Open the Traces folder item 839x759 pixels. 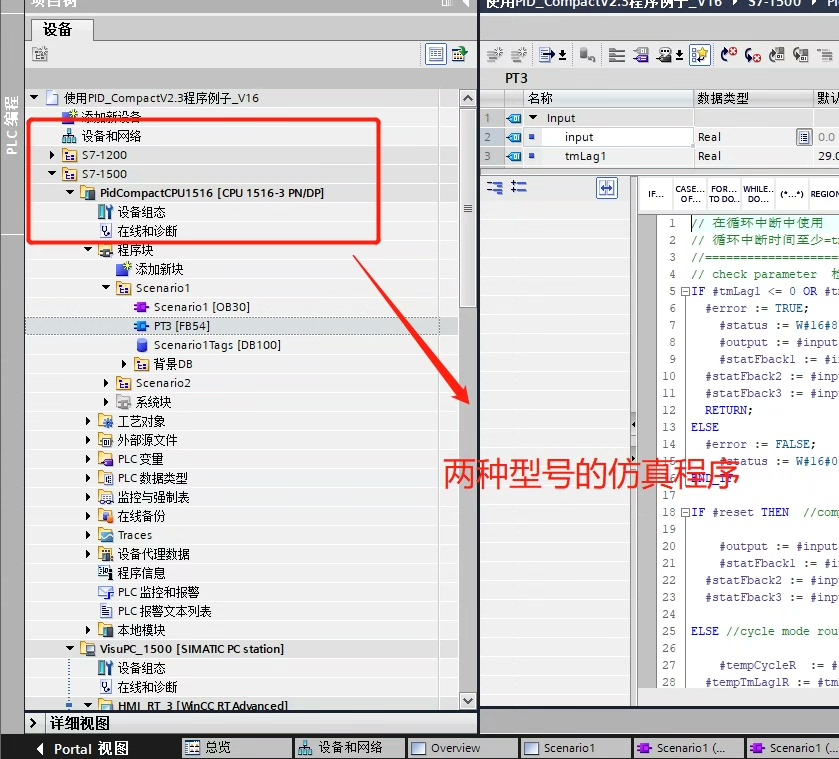click(x=135, y=535)
